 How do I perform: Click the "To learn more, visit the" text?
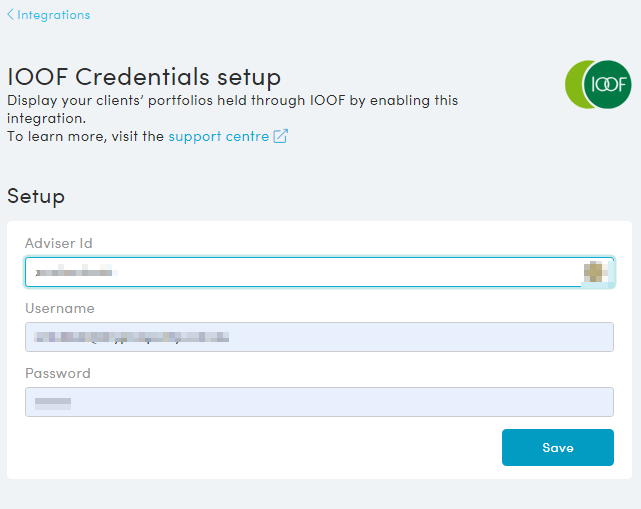click(85, 136)
